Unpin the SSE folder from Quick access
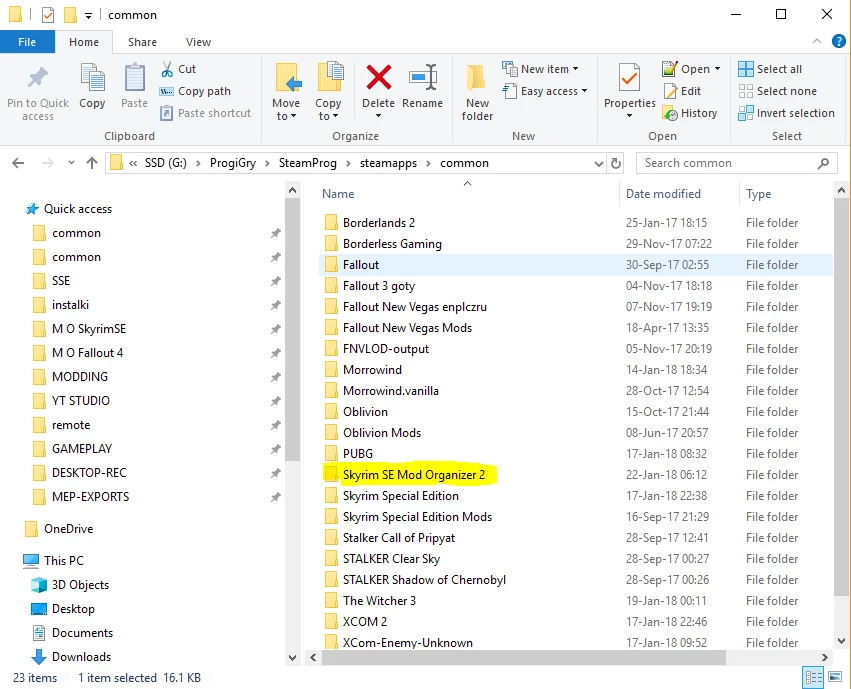 [x=276, y=281]
